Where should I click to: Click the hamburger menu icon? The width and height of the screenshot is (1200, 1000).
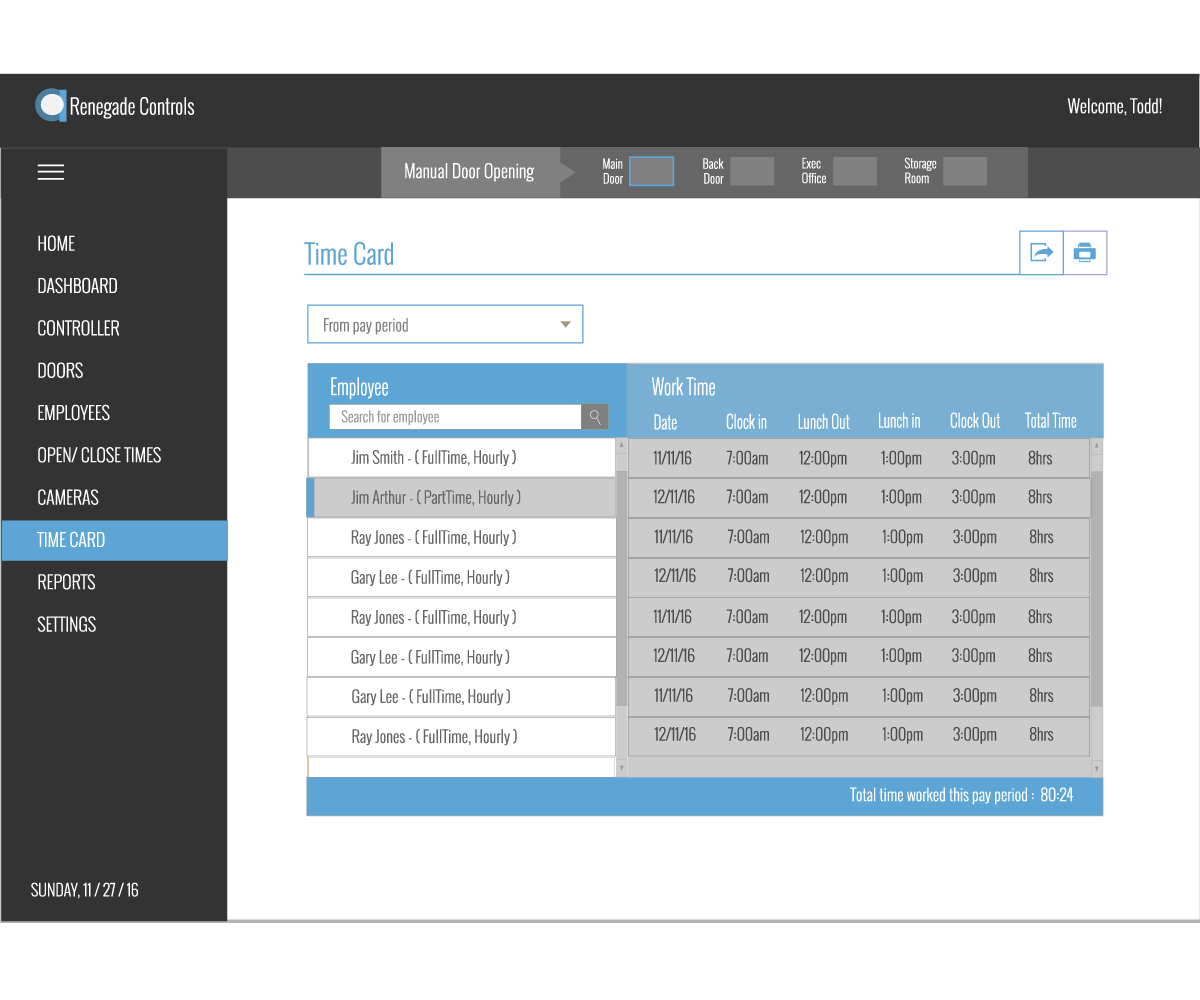[51, 172]
